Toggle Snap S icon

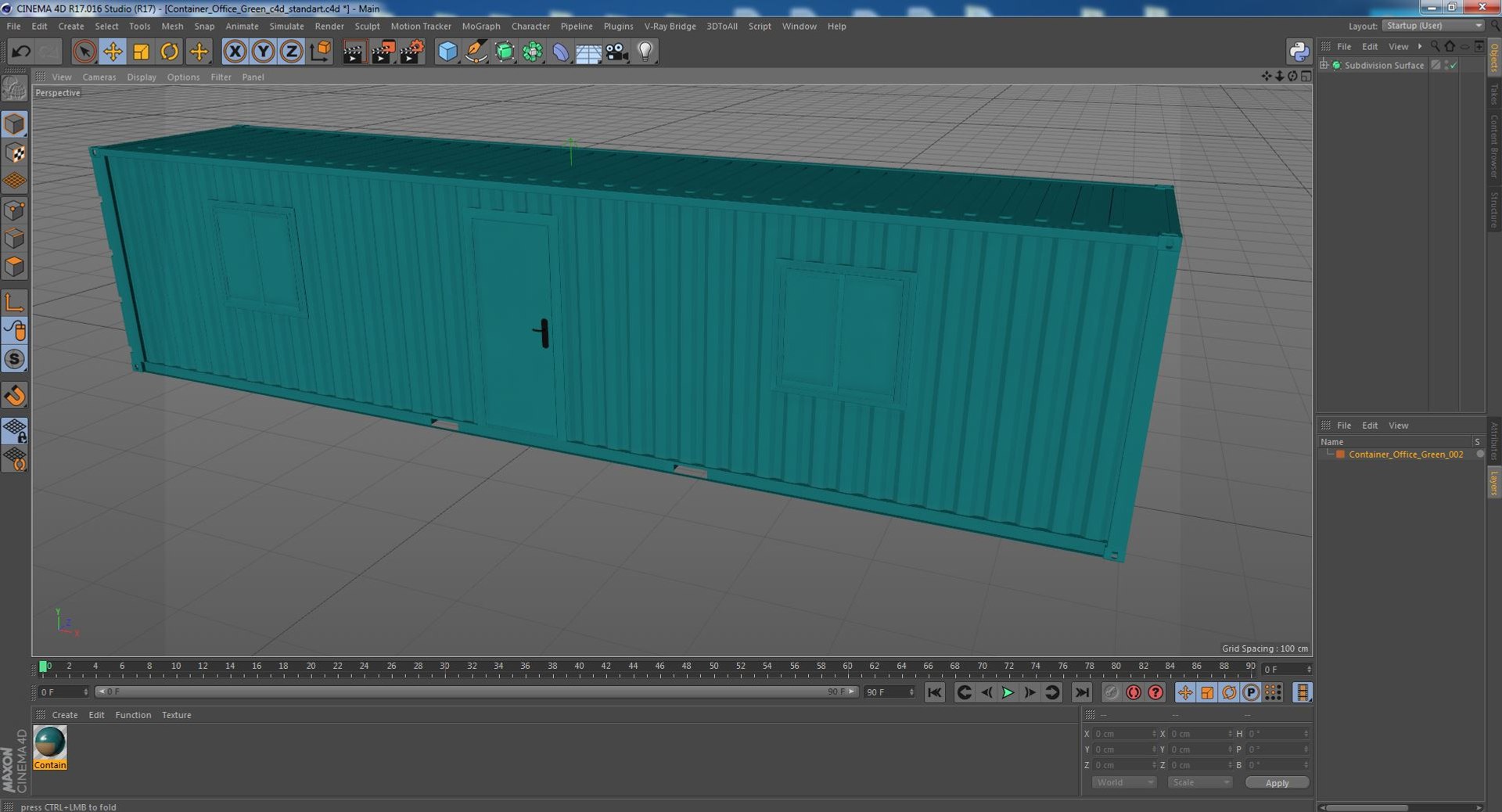click(x=14, y=359)
